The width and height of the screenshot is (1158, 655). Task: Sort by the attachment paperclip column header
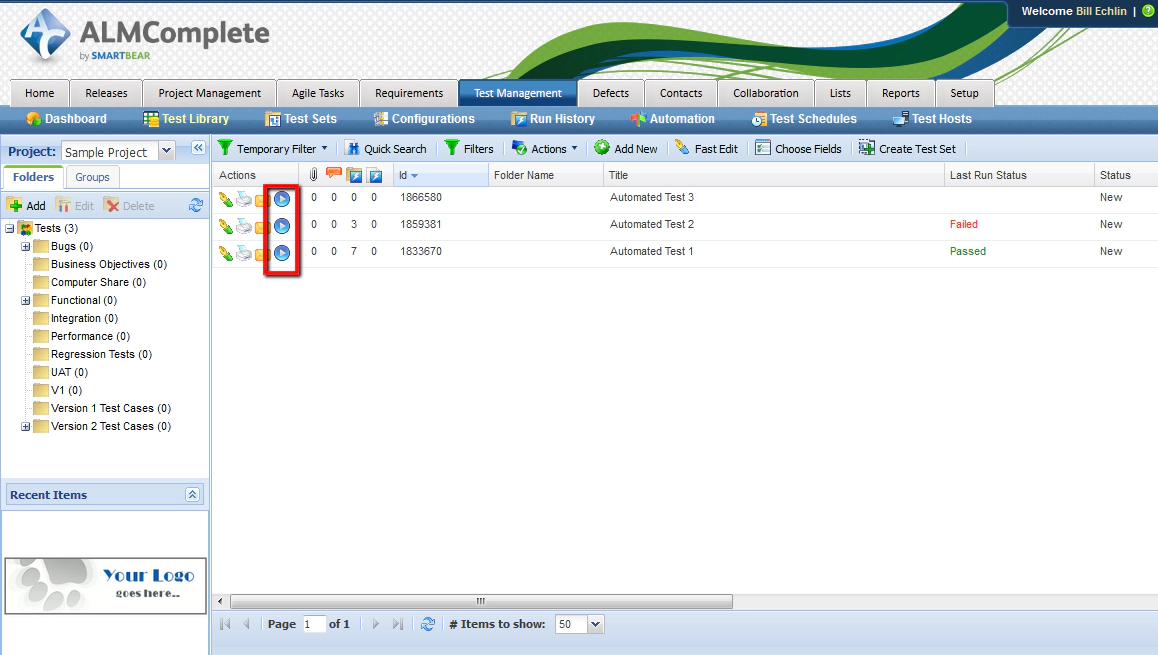click(313, 174)
